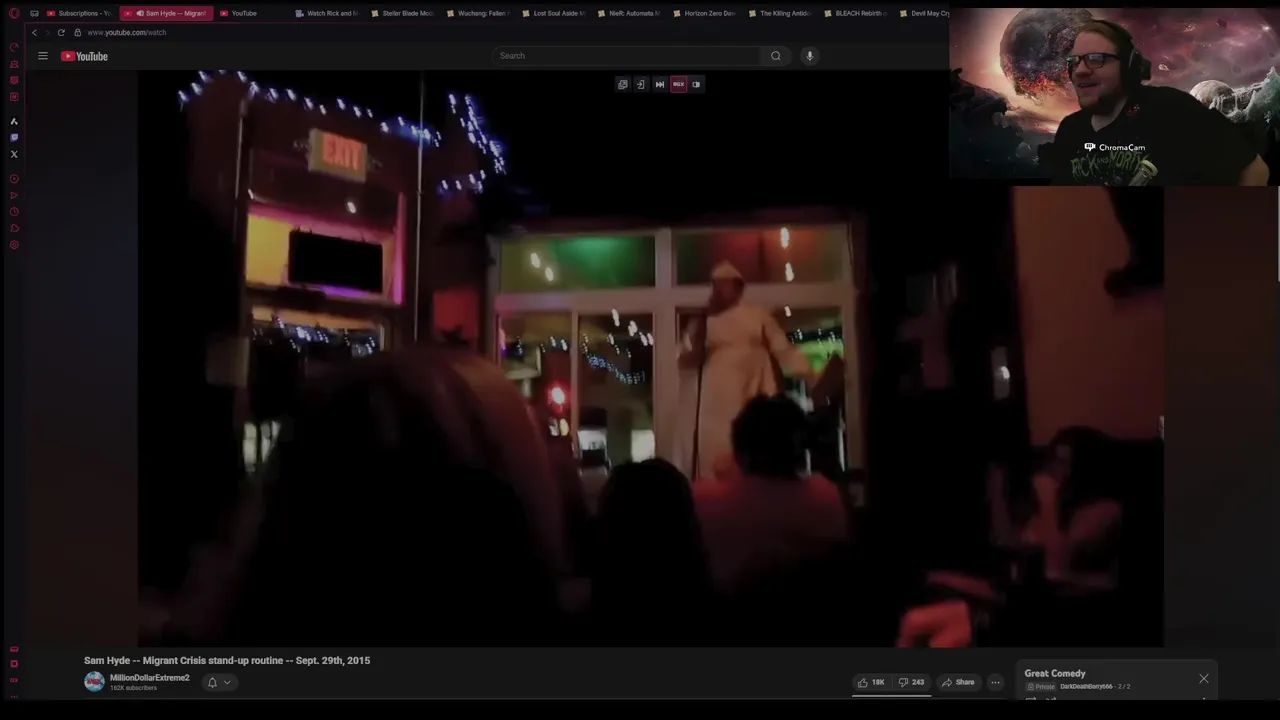Image resolution: width=1280 pixels, height=720 pixels.
Task: Toggle the overlay side-panel icon
Action: click(697, 84)
